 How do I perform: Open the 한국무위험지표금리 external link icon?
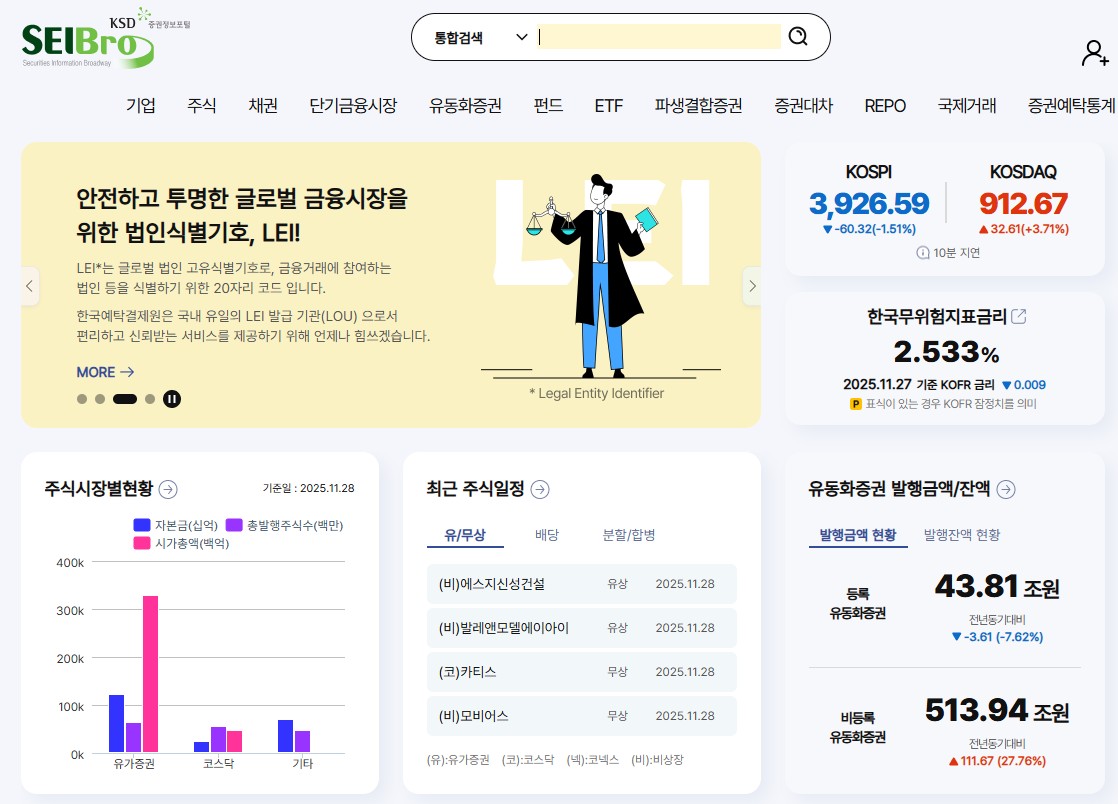[1017, 316]
